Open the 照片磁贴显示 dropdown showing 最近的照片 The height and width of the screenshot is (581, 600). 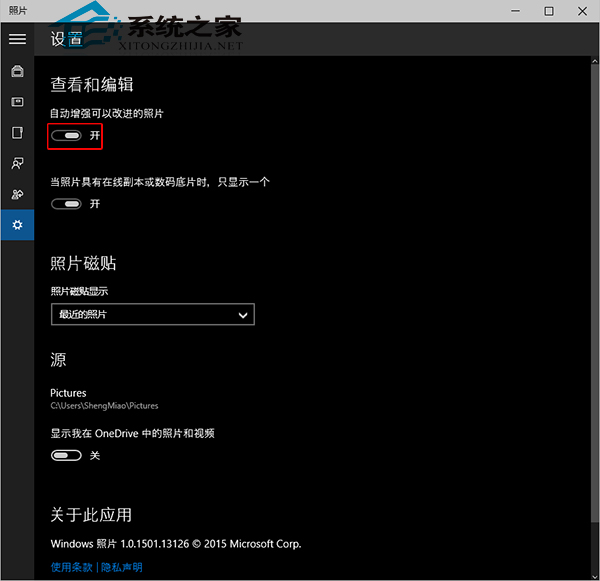153,315
